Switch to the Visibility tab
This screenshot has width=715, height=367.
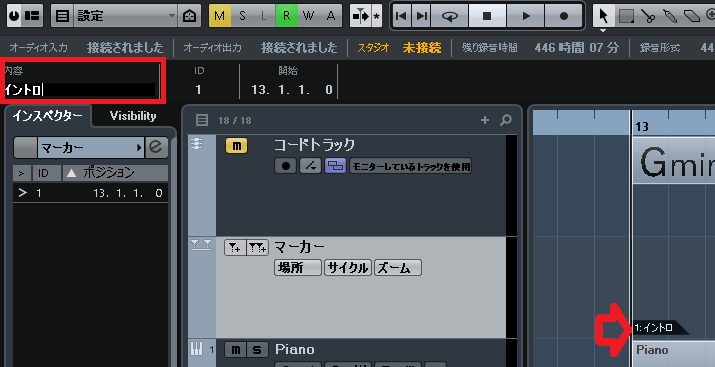133,116
